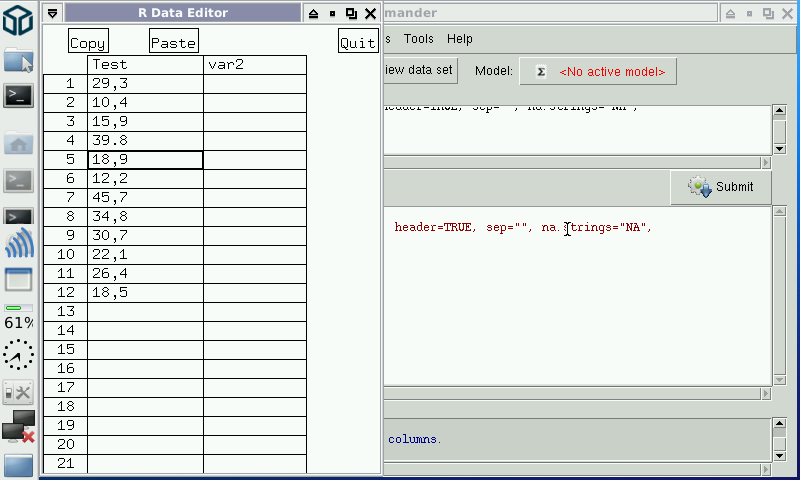
Task: Click the header=TRUE text in output
Action: (x=435, y=228)
